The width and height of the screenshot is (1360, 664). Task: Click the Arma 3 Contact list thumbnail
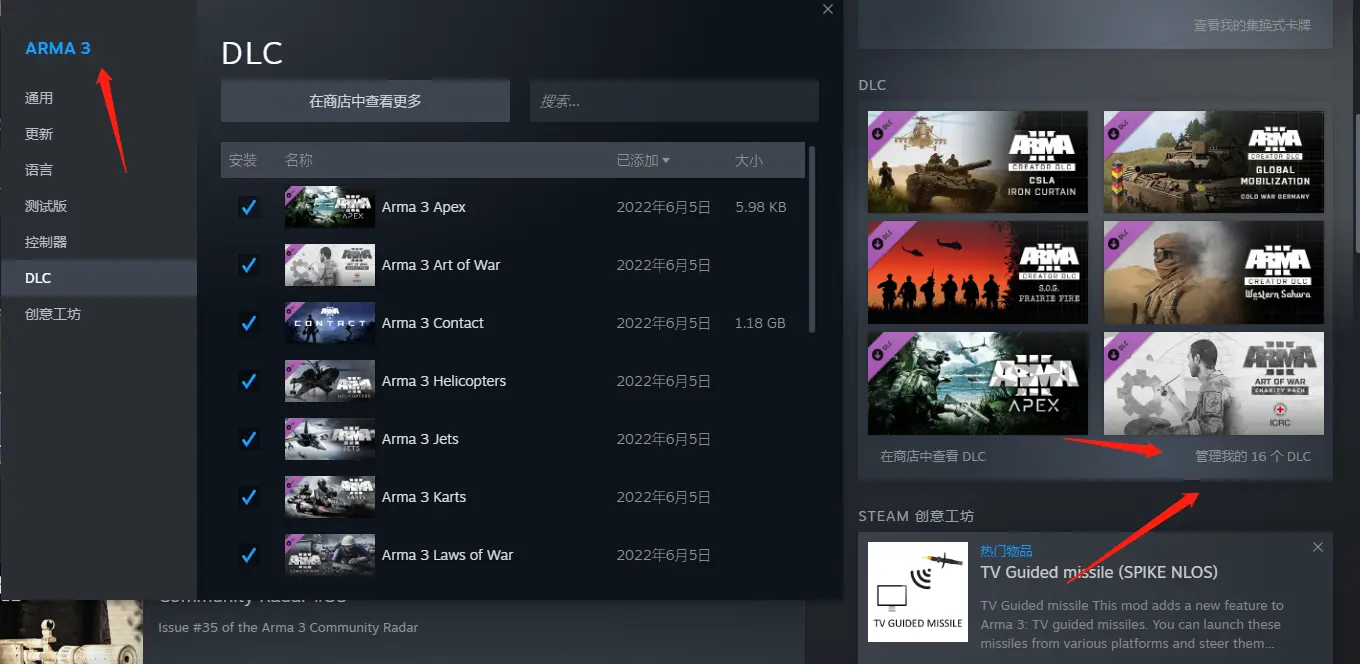pos(330,323)
